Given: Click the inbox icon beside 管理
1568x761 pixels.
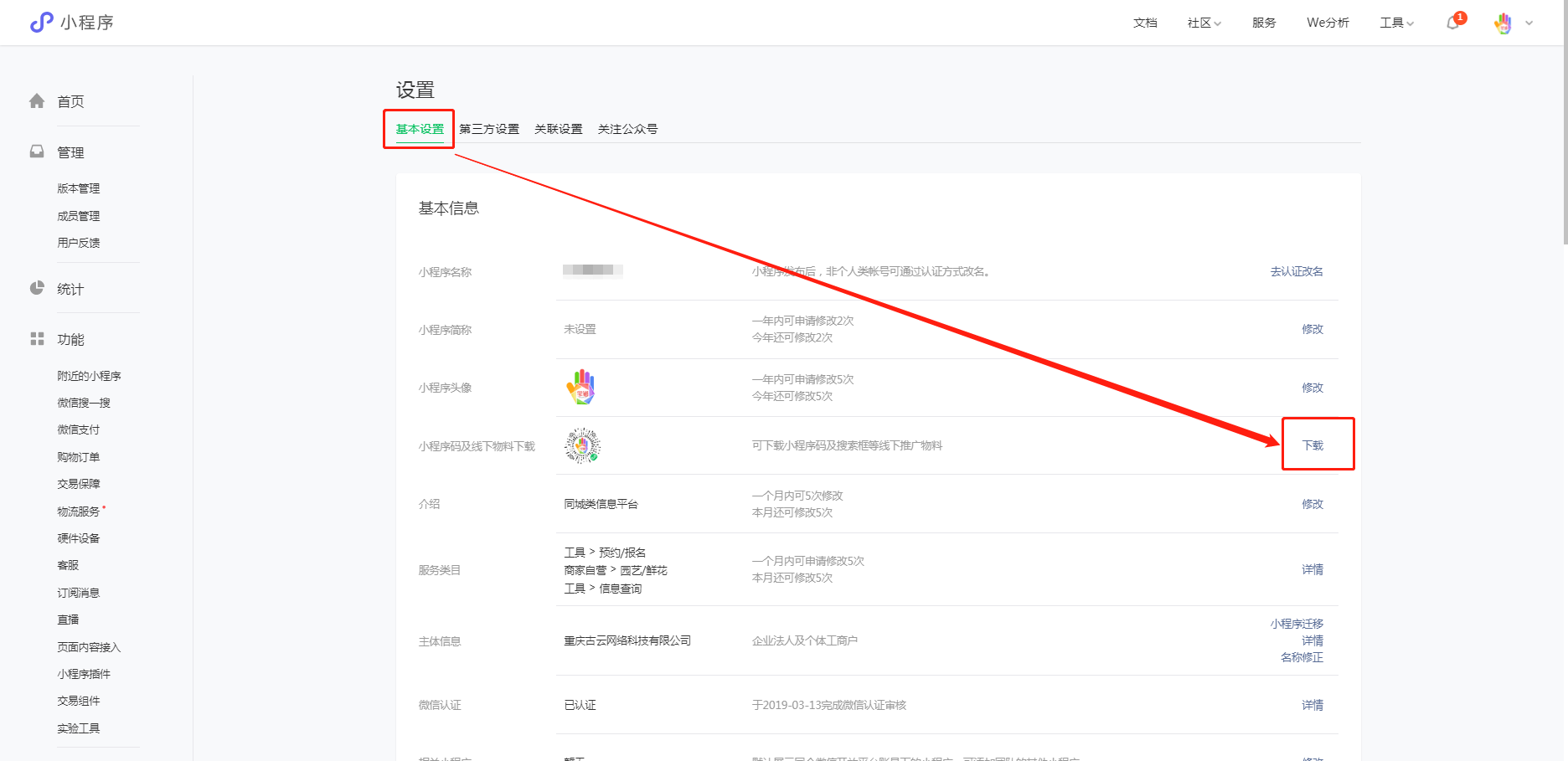Looking at the screenshot, I should pyautogui.click(x=37, y=152).
